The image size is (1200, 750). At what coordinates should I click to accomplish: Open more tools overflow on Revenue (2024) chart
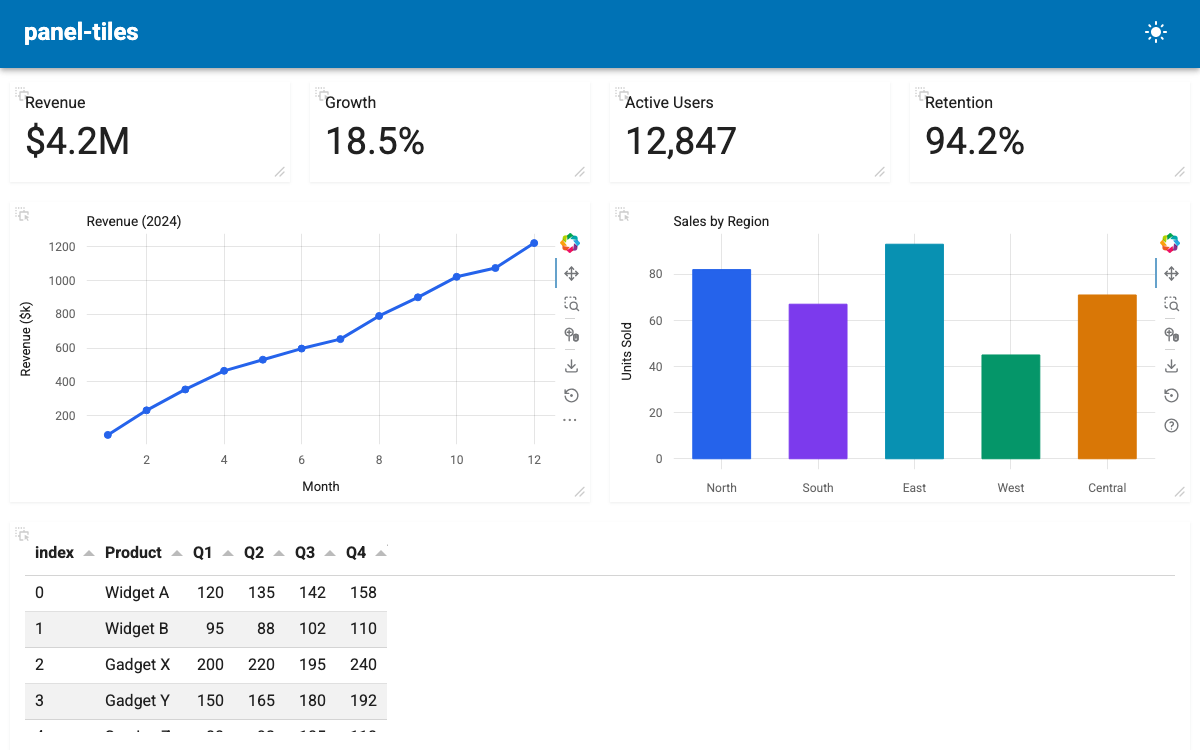570,420
